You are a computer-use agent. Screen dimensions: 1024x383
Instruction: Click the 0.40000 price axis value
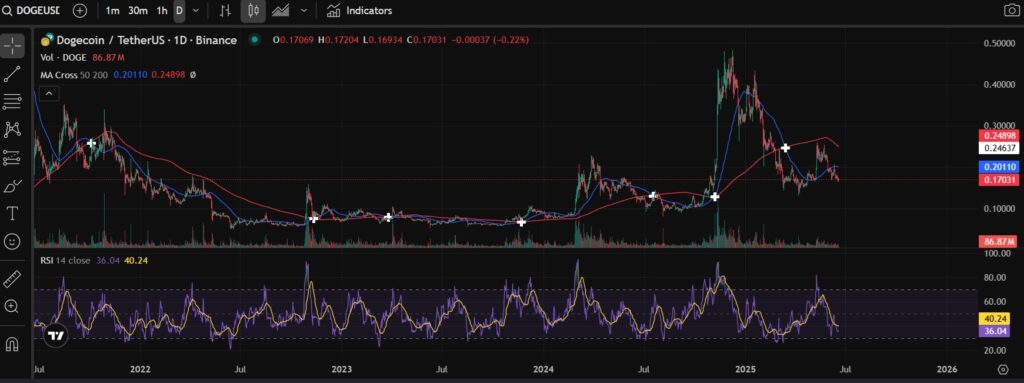(x=999, y=84)
